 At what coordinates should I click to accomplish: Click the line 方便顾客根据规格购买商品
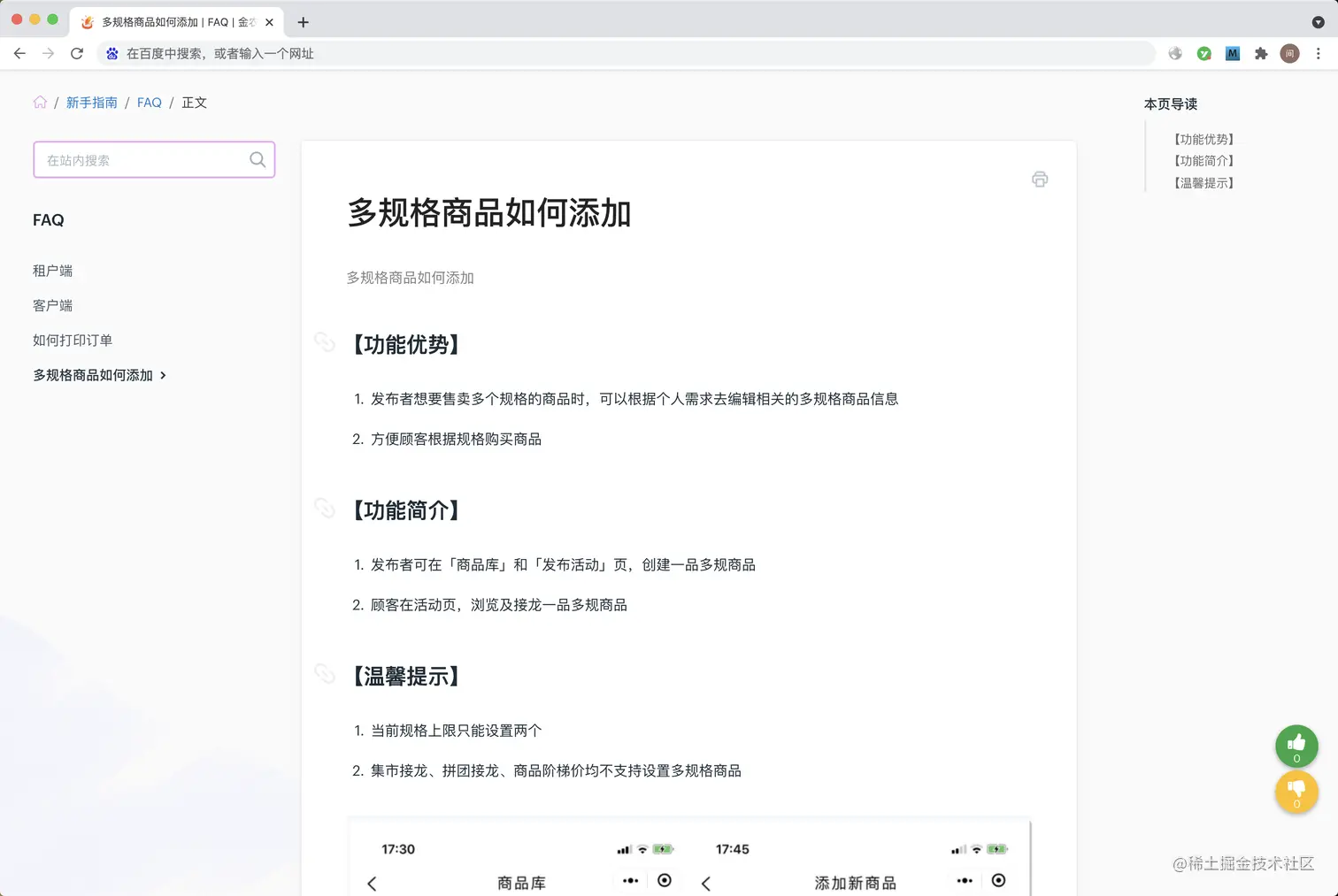456,440
